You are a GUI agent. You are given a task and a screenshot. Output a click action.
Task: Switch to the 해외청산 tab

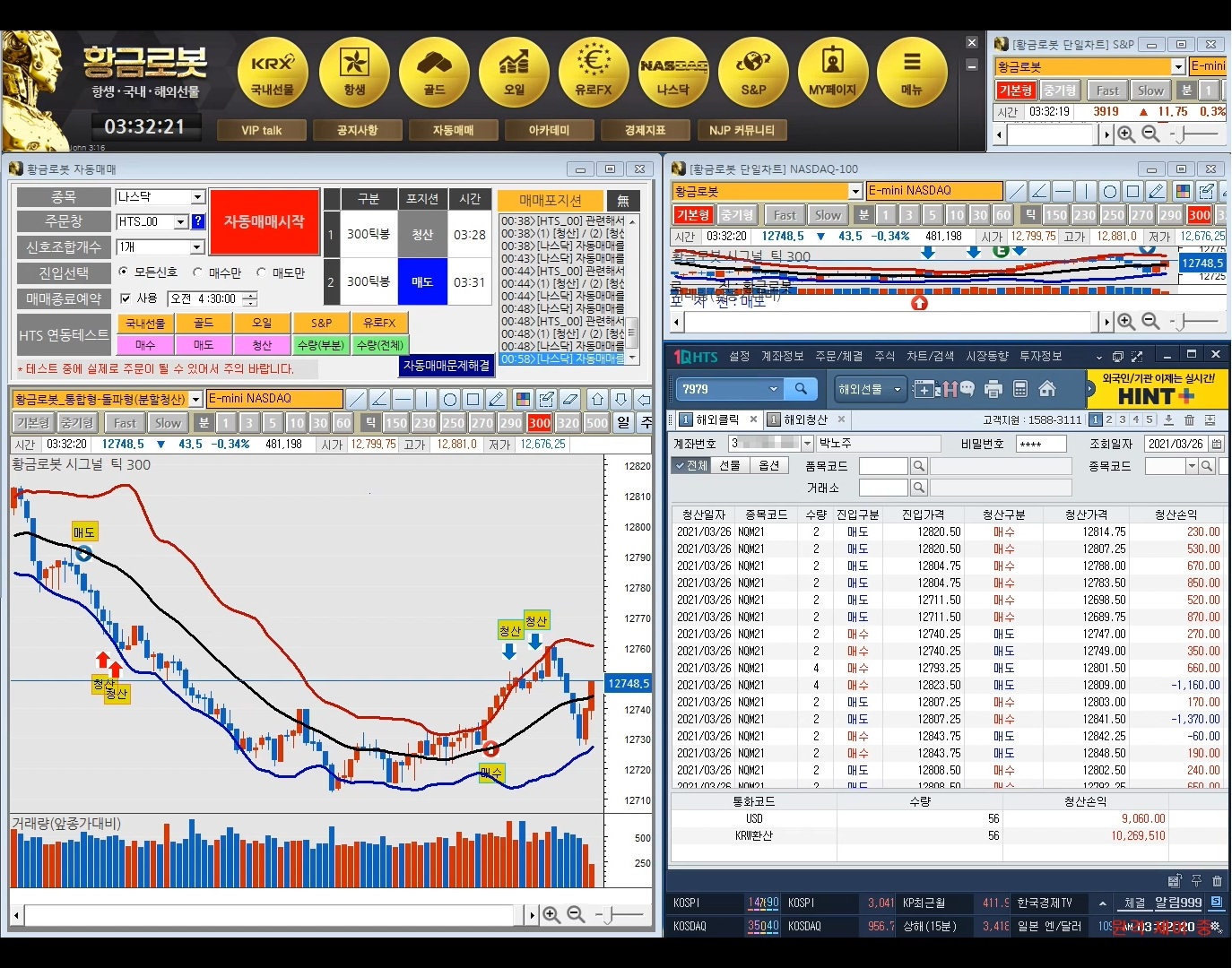[x=804, y=419]
